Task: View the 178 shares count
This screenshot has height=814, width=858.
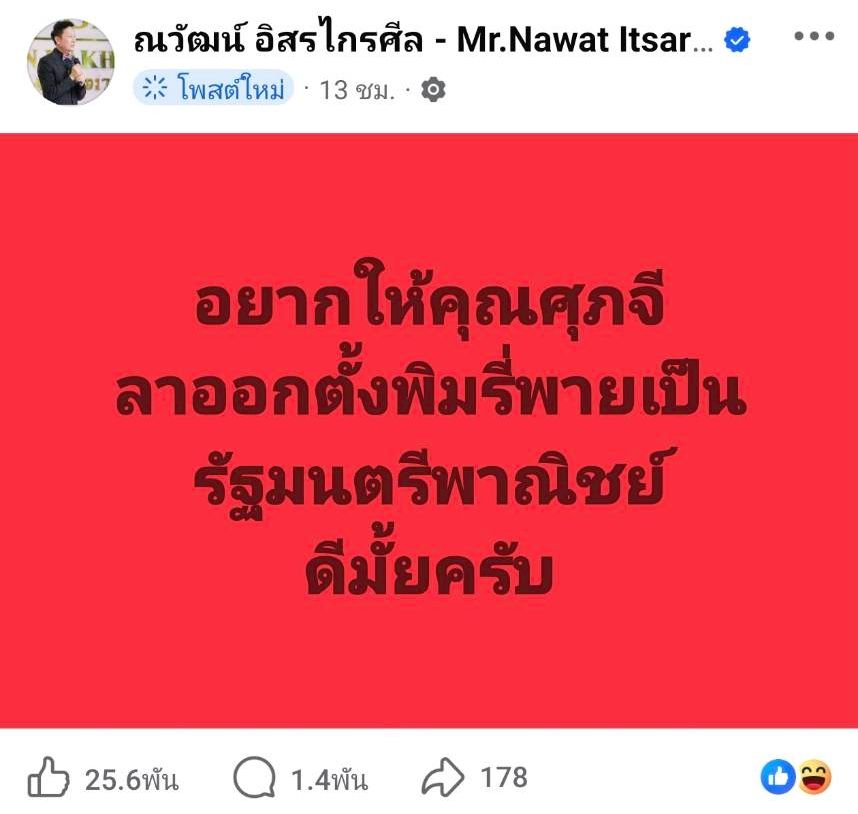Action: click(504, 777)
